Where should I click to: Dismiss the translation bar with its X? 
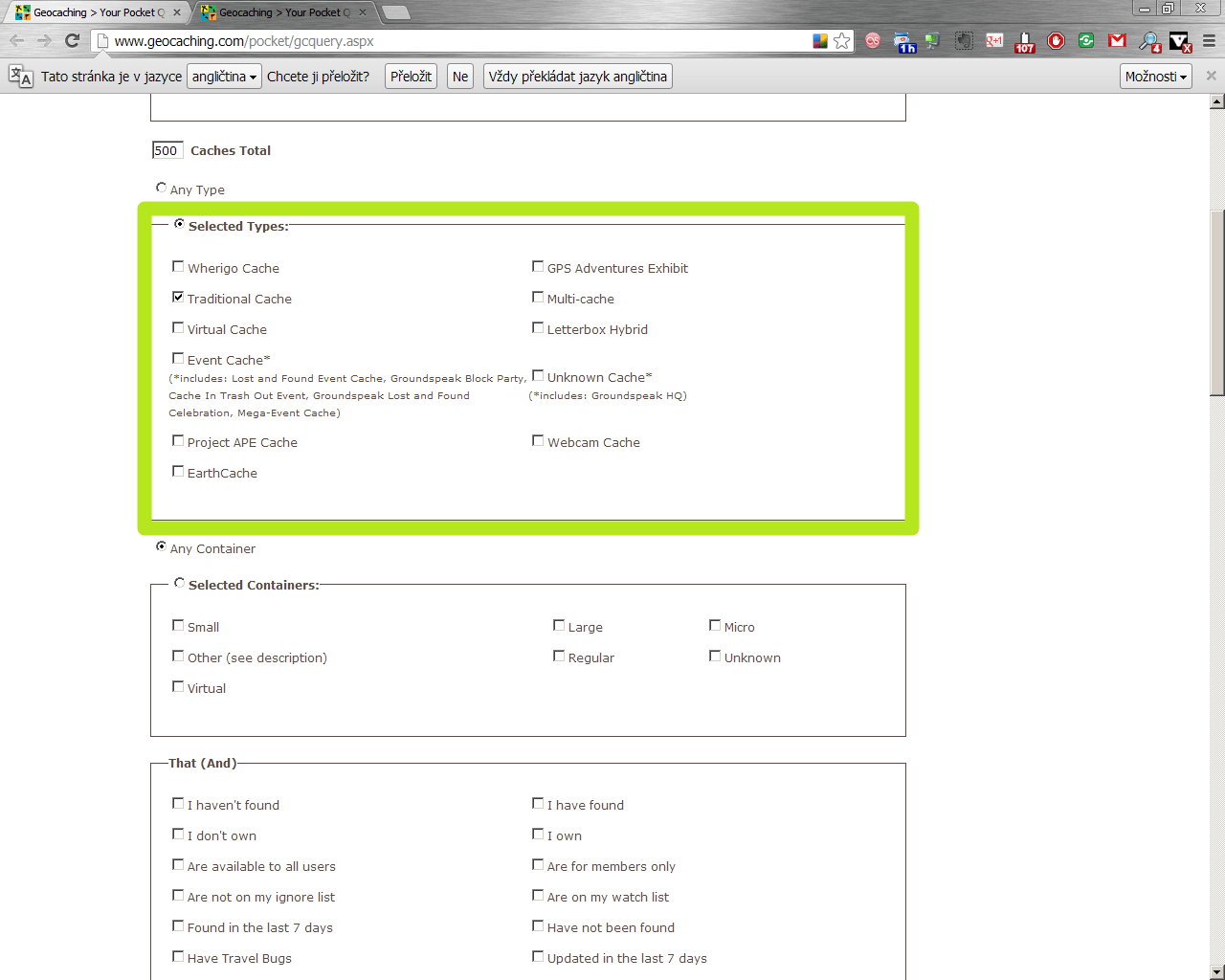pyautogui.click(x=1211, y=76)
